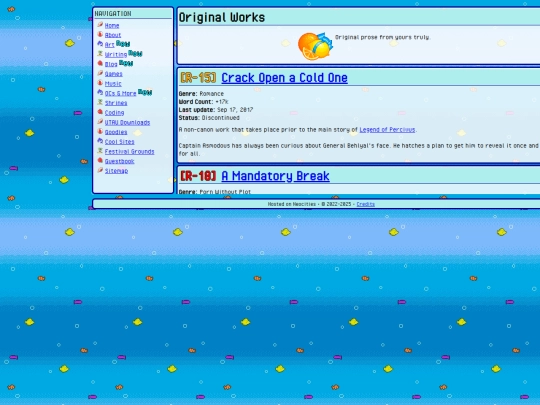Click the red icon beside Music
Image resolution: width=540 pixels, height=405 pixels.
100,83
